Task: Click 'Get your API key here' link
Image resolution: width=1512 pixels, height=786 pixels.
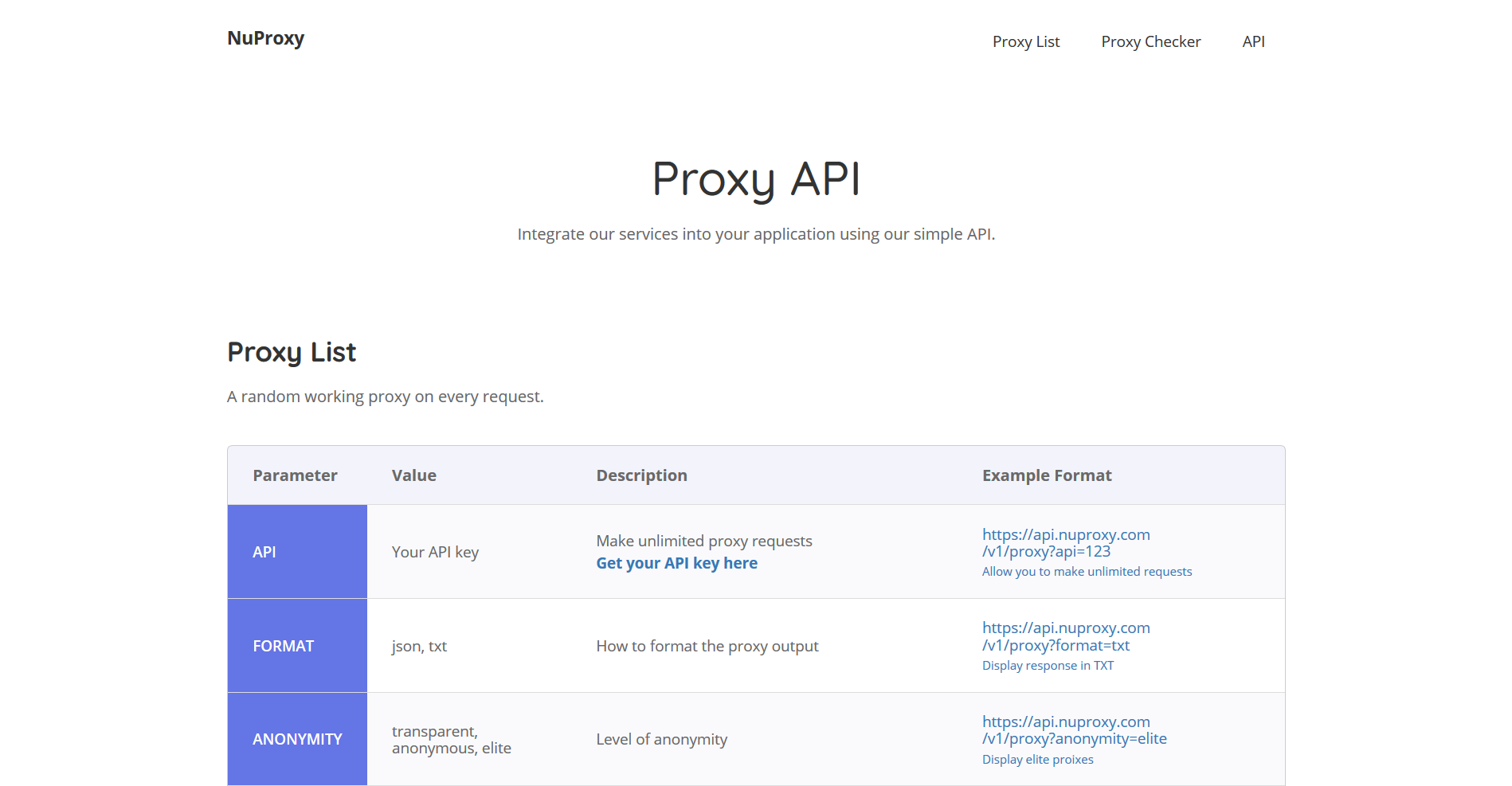Action: tap(676, 563)
